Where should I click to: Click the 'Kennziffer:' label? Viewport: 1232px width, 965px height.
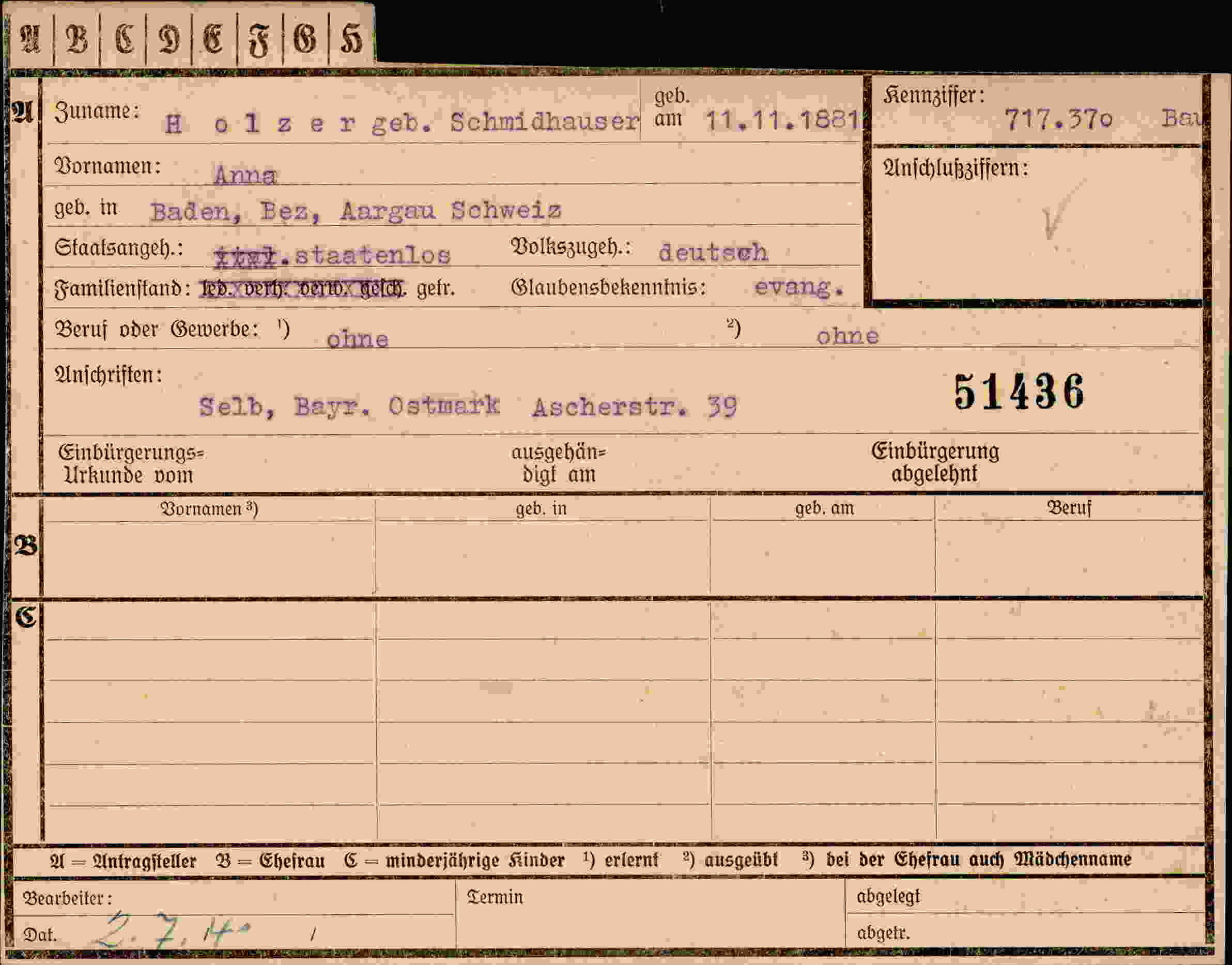click(934, 95)
